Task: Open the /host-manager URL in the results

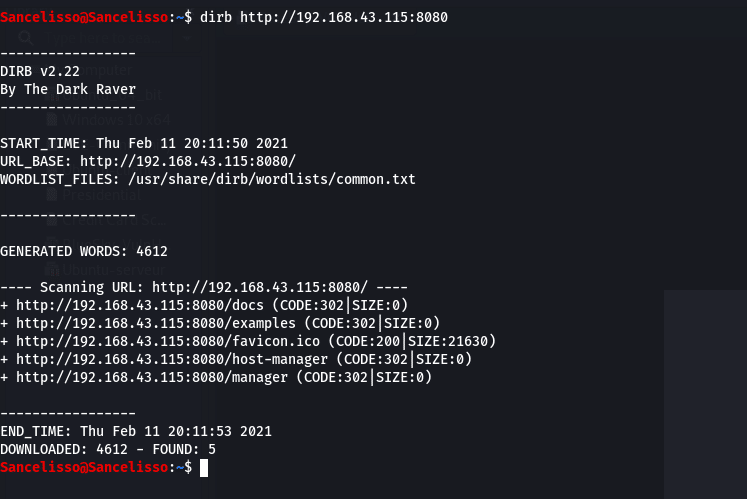Action: [172, 360]
